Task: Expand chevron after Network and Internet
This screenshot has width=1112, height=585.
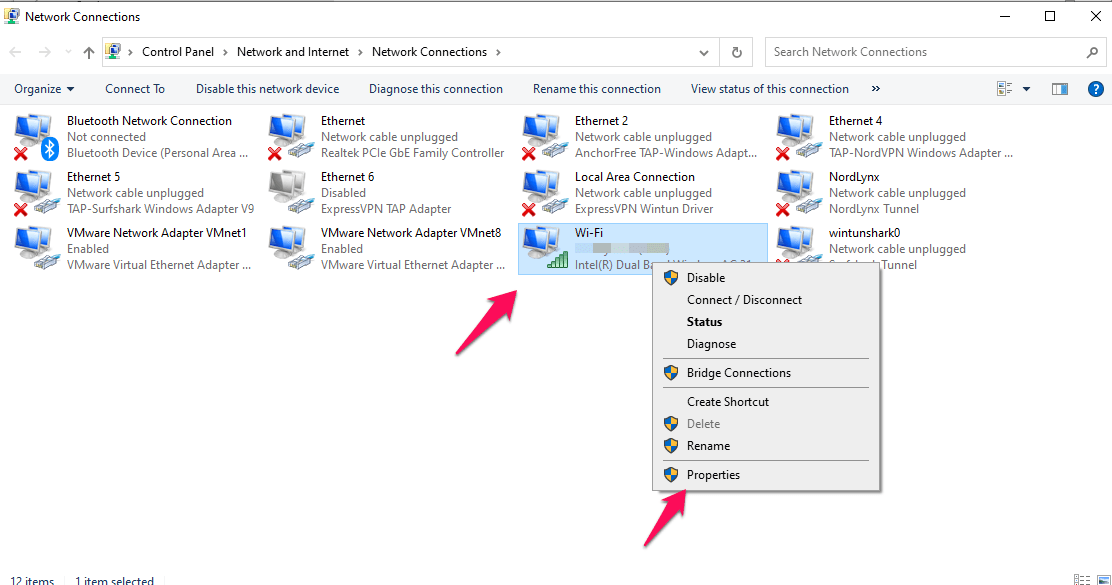Action: tap(360, 52)
